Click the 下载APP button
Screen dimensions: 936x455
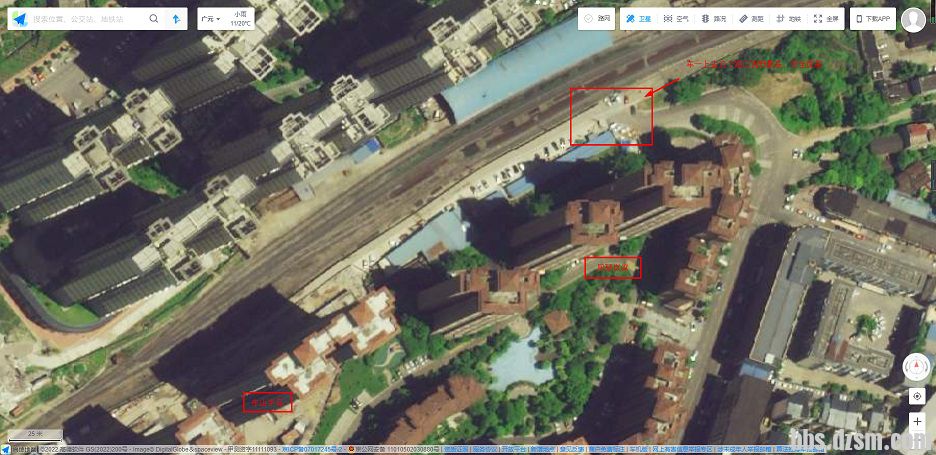872,19
